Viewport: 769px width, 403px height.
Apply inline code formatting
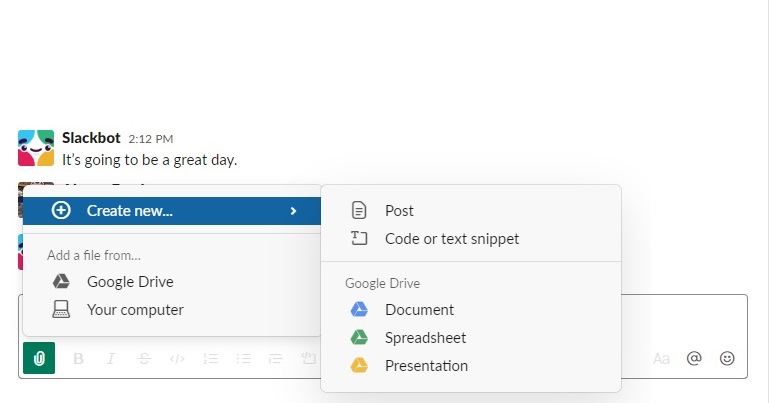[177, 359]
